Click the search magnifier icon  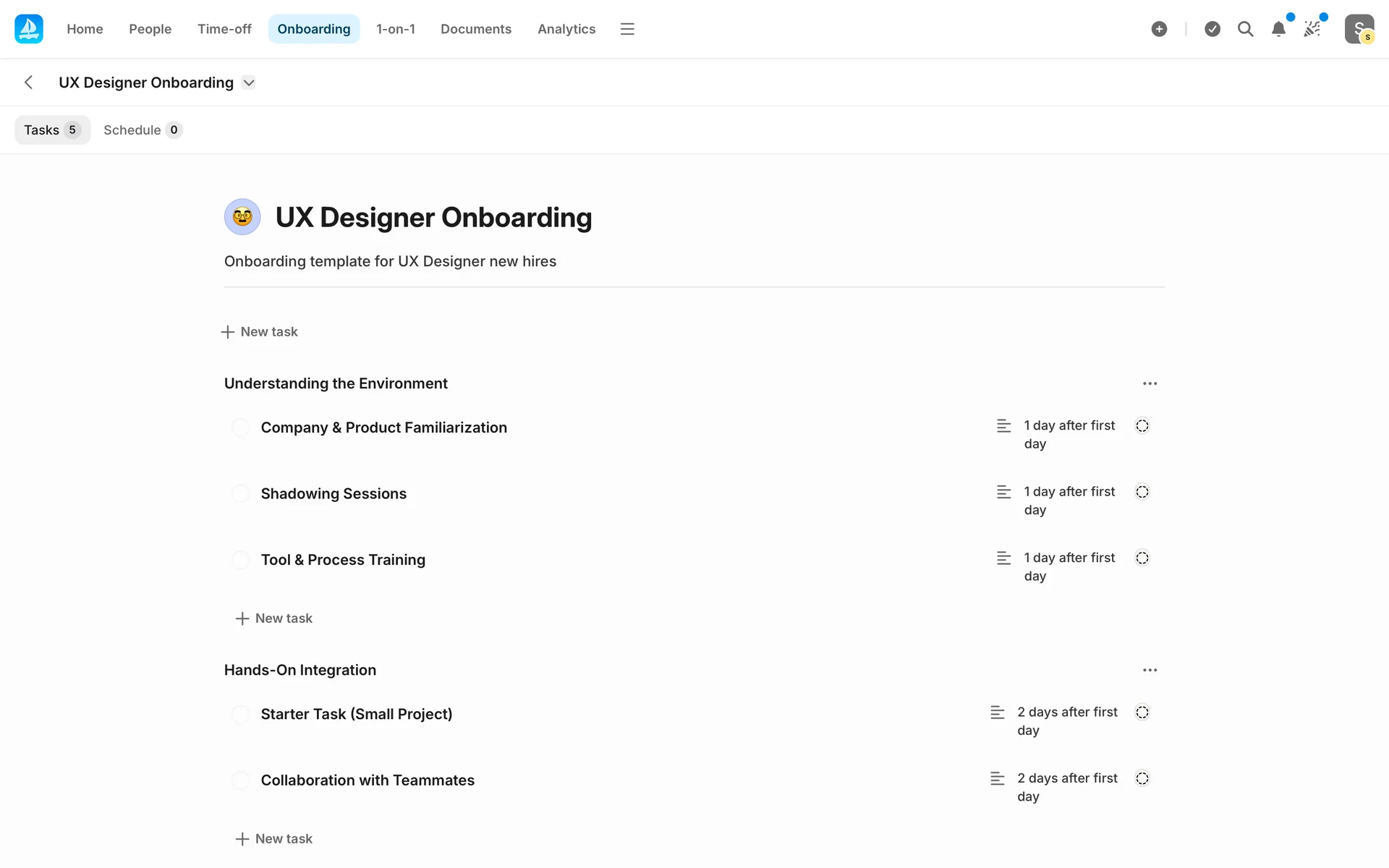[x=1245, y=29]
